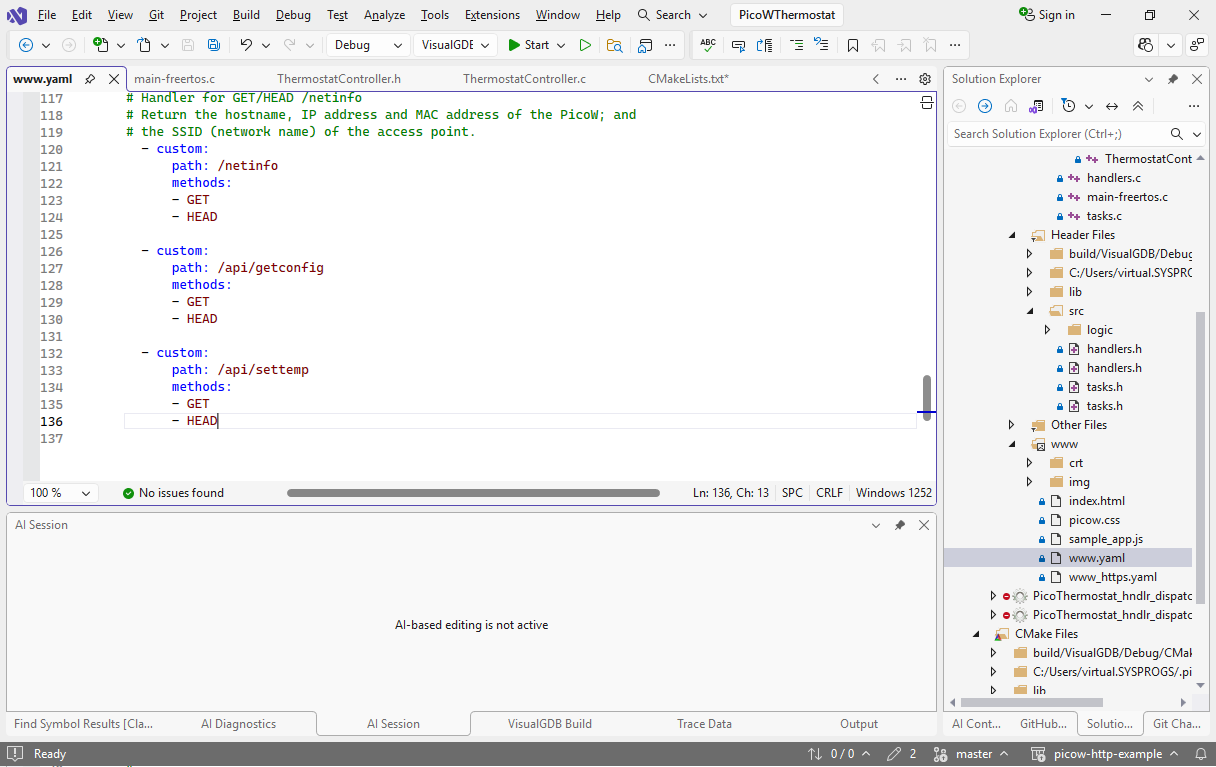Collapse all nodes in Solution Explorer
The image size is (1216, 767).
(1138, 106)
